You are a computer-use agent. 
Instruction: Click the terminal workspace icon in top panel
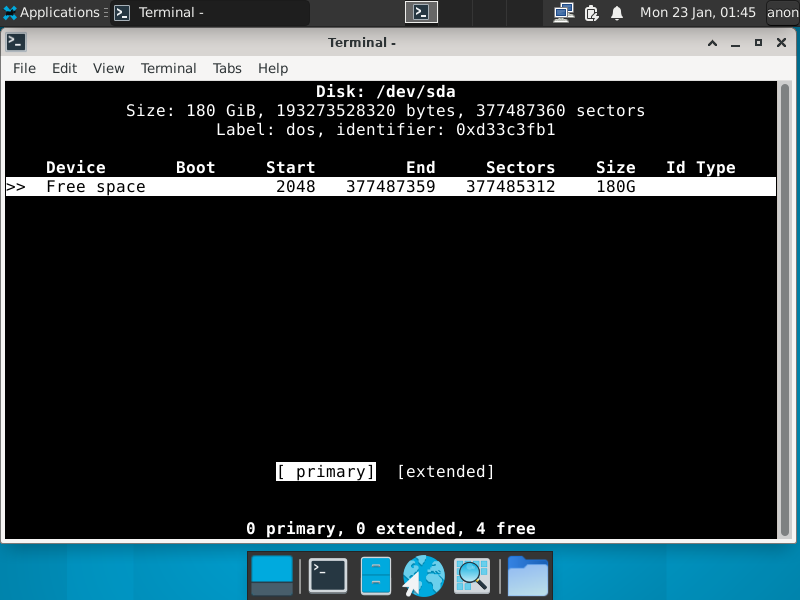[421, 12]
